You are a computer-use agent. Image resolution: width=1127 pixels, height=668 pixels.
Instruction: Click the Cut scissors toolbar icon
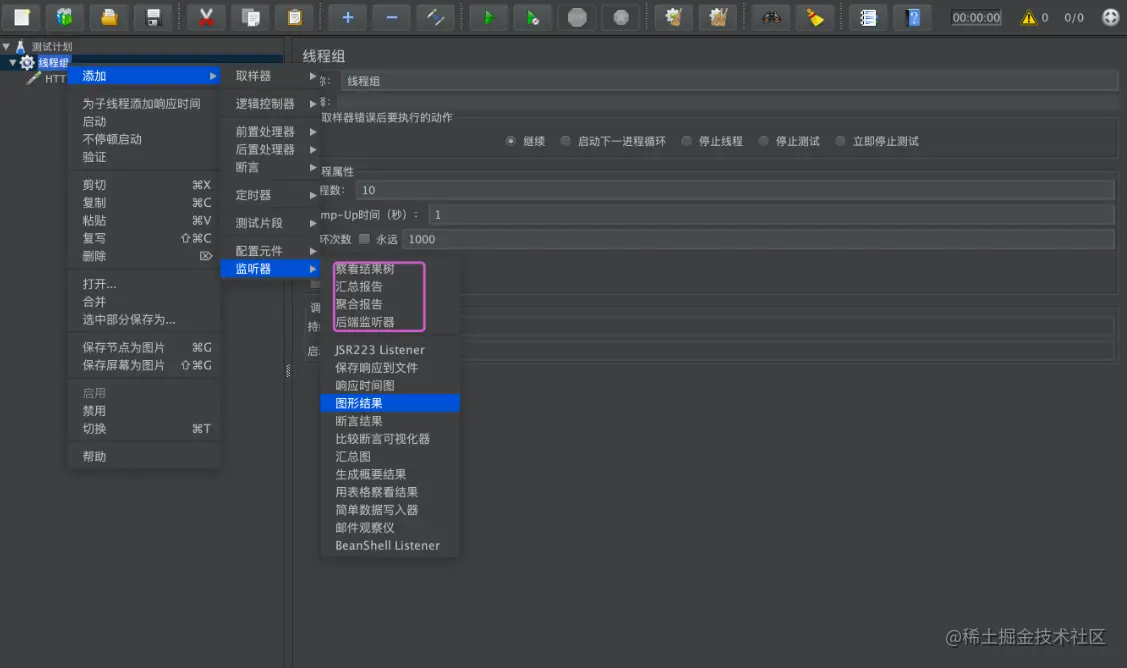[206, 17]
